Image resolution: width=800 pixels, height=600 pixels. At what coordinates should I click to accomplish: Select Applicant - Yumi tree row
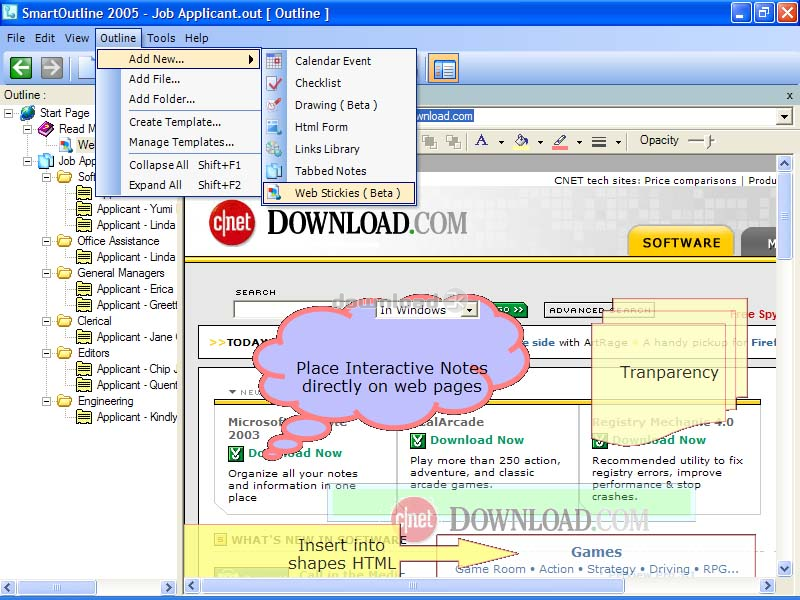click(x=135, y=209)
